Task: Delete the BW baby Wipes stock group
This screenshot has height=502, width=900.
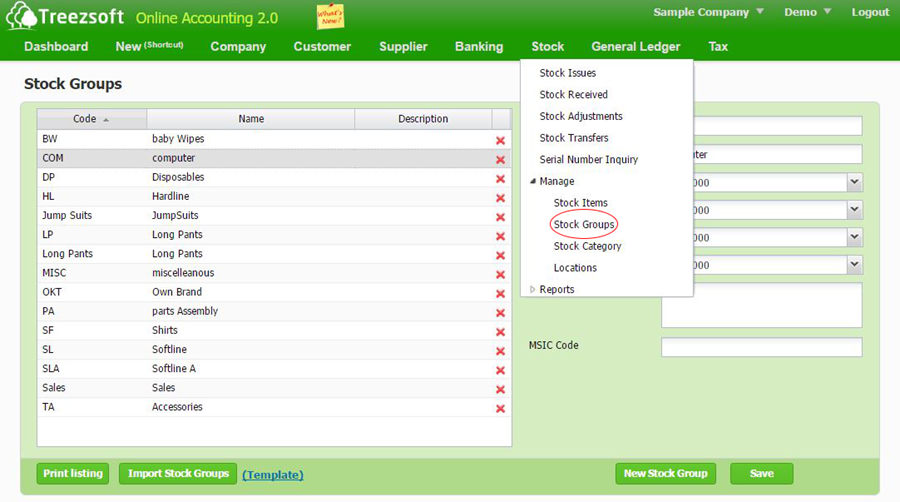Action: pos(500,141)
